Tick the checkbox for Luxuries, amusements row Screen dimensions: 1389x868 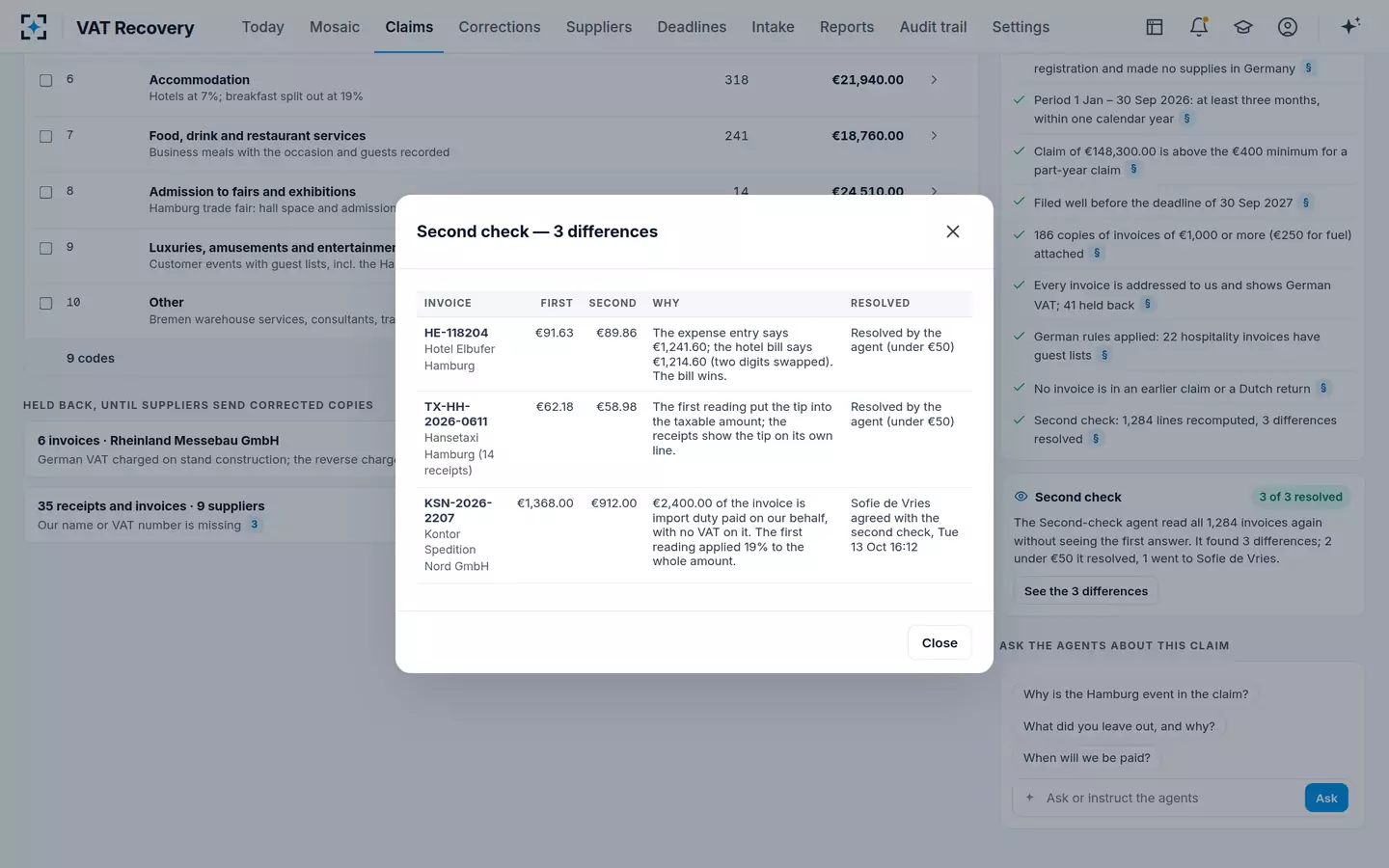(x=45, y=248)
